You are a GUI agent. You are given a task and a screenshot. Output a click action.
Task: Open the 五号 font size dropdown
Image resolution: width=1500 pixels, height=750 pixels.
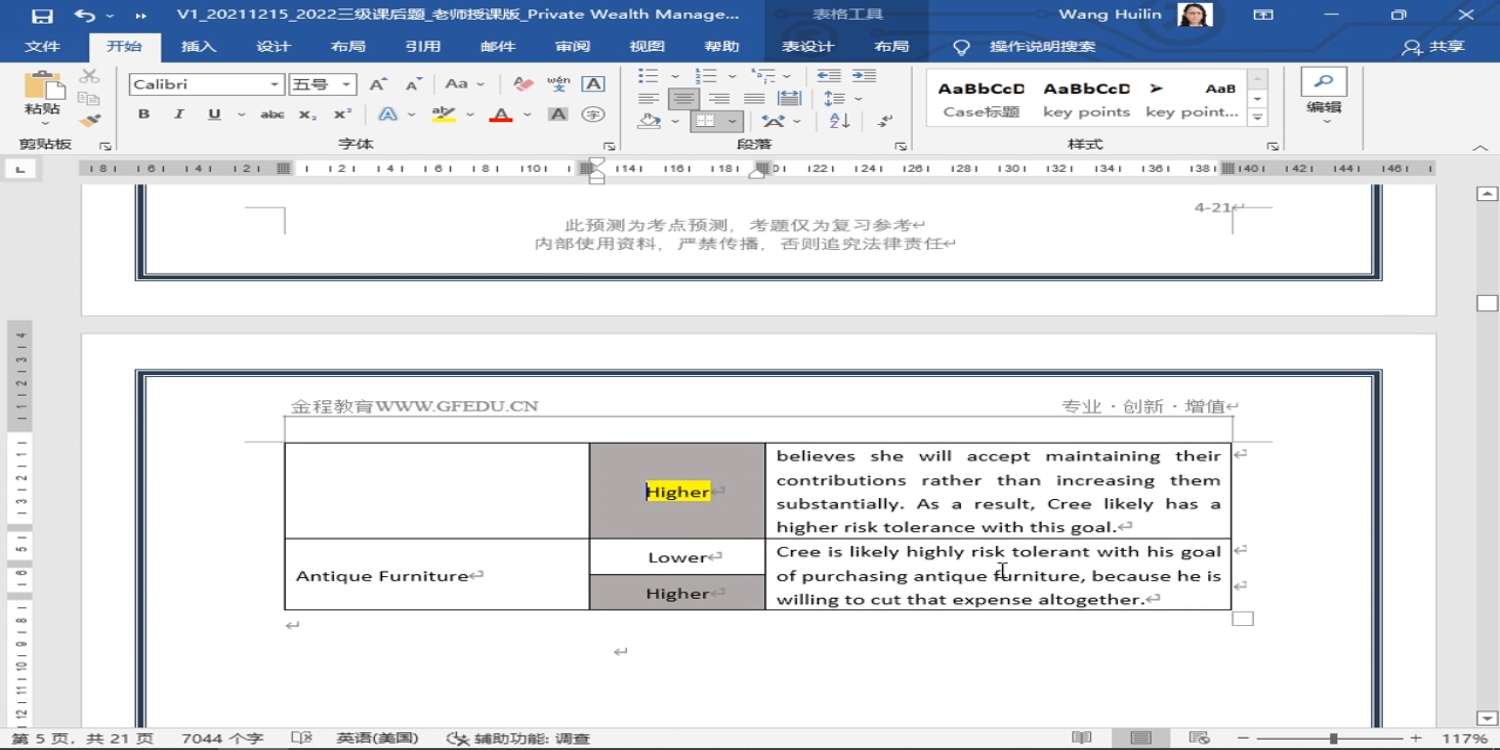pyautogui.click(x=347, y=85)
